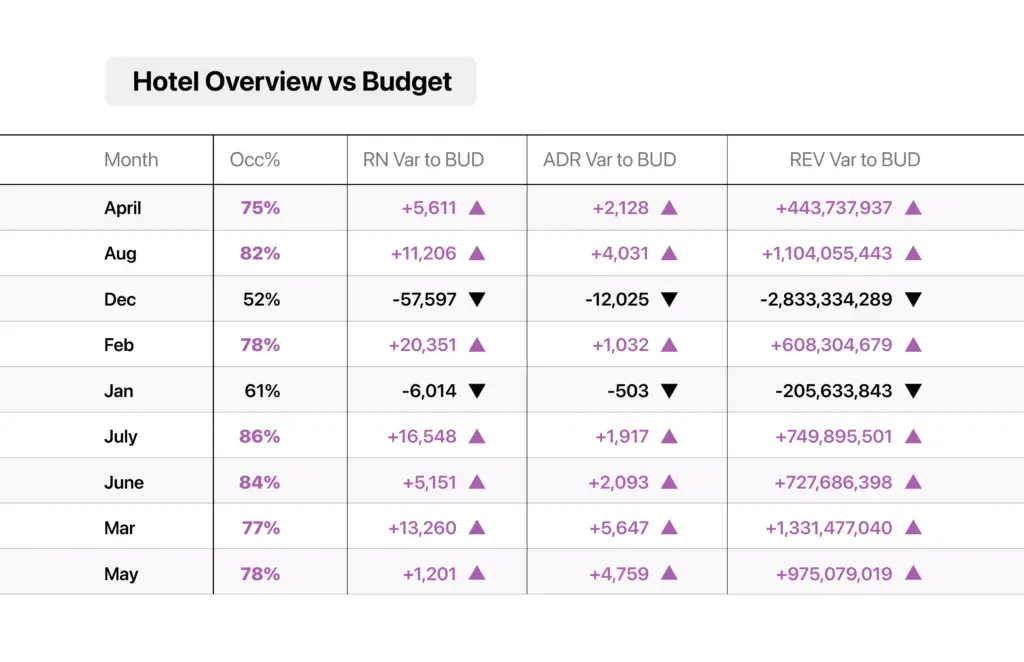Select the REV Var to BUD header

click(x=855, y=160)
